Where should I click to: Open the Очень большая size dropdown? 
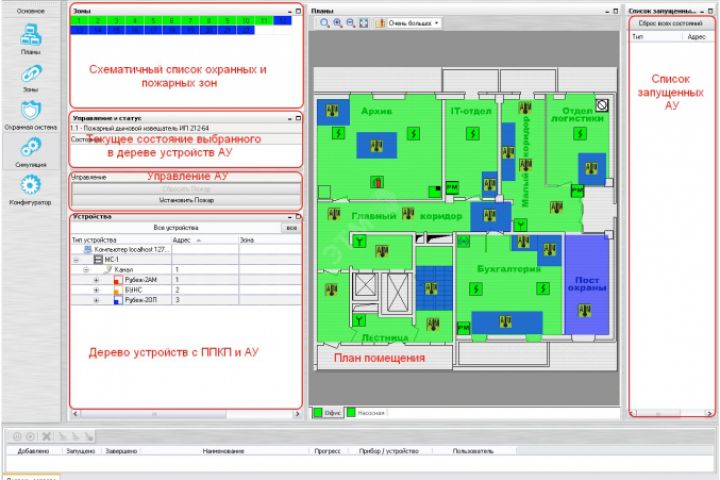click(x=414, y=23)
